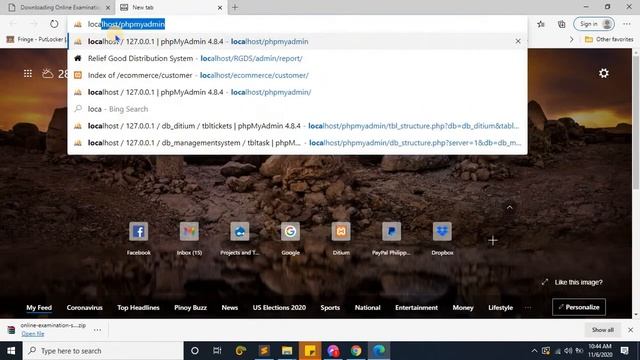640x360 pixels.
Task: Select the Money tab
Action: [x=463, y=307]
